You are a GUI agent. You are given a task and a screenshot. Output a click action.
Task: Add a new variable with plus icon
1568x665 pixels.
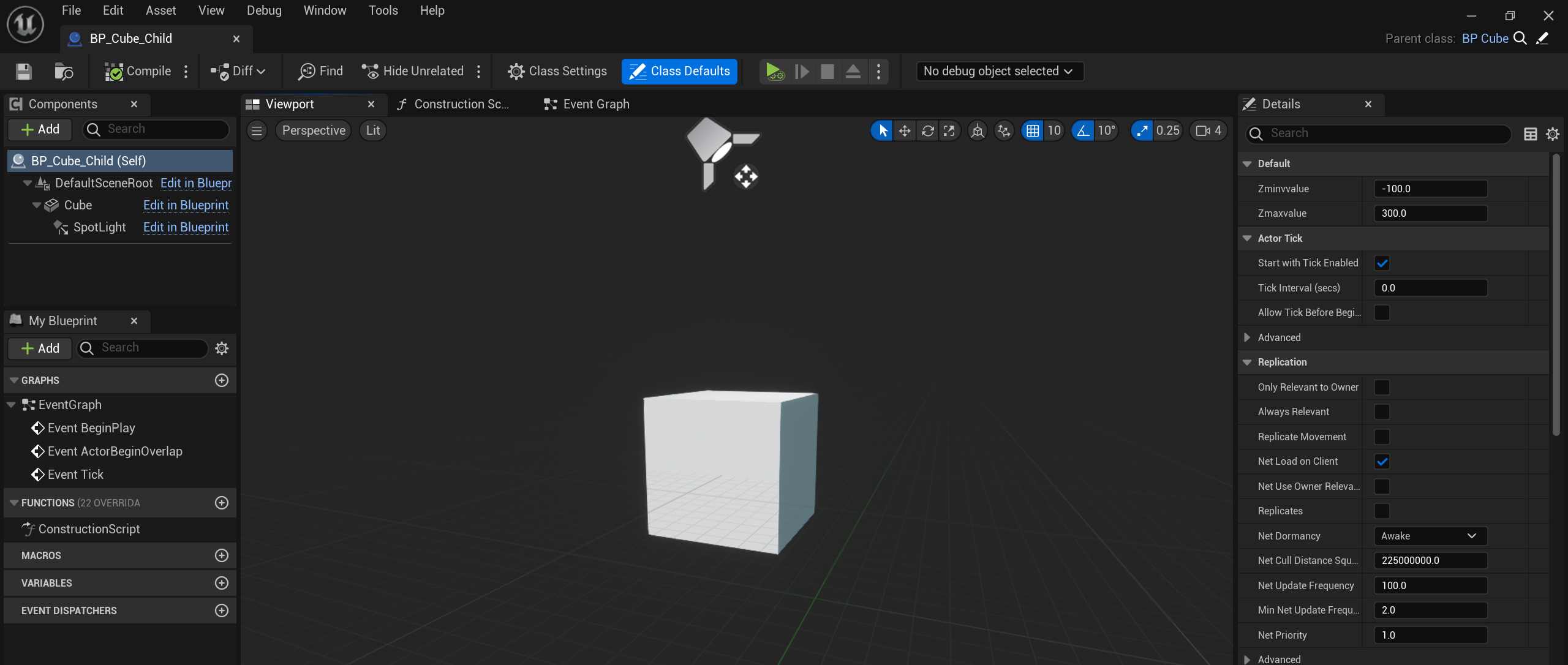click(x=222, y=583)
